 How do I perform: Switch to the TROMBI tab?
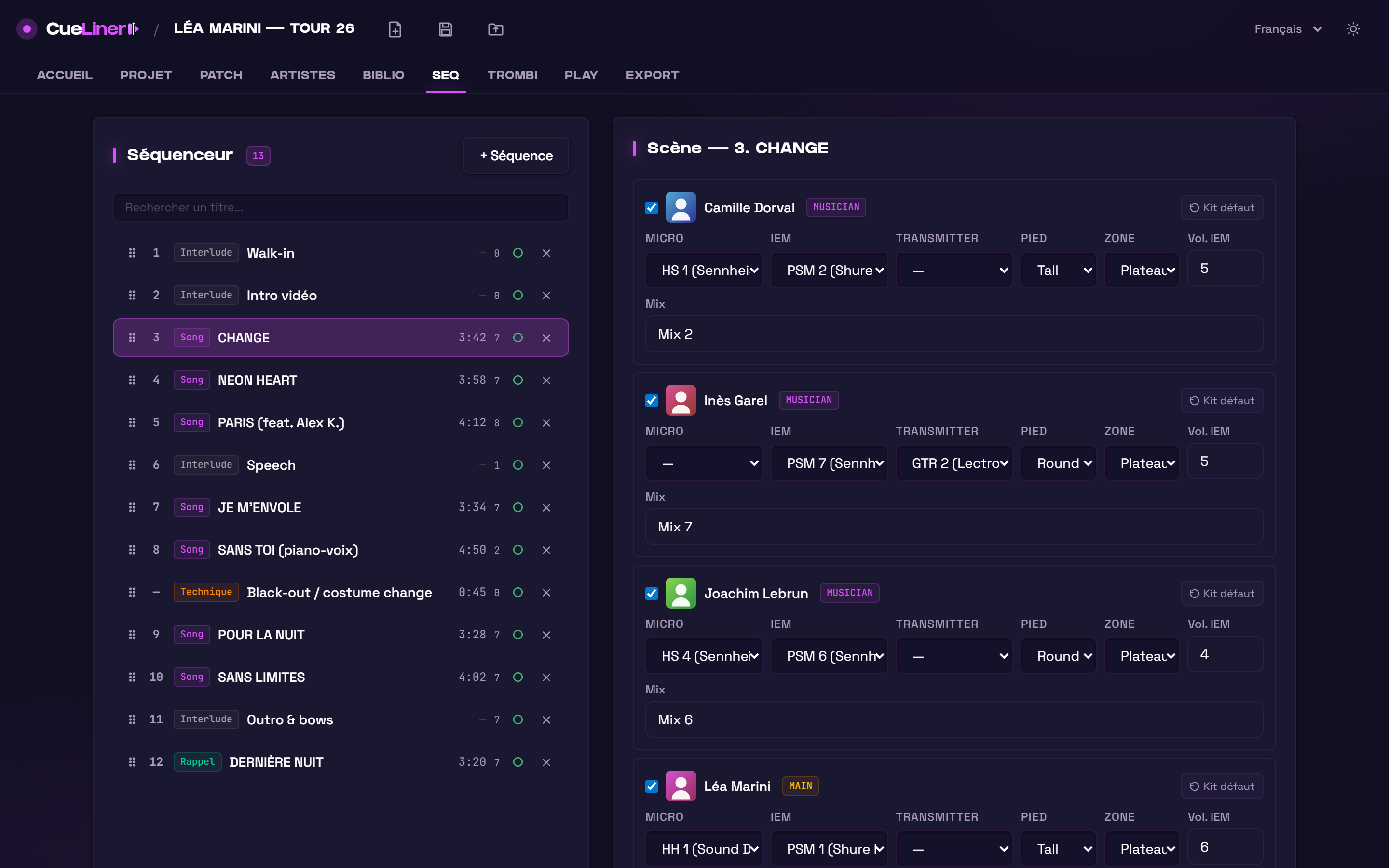click(x=512, y=75)
